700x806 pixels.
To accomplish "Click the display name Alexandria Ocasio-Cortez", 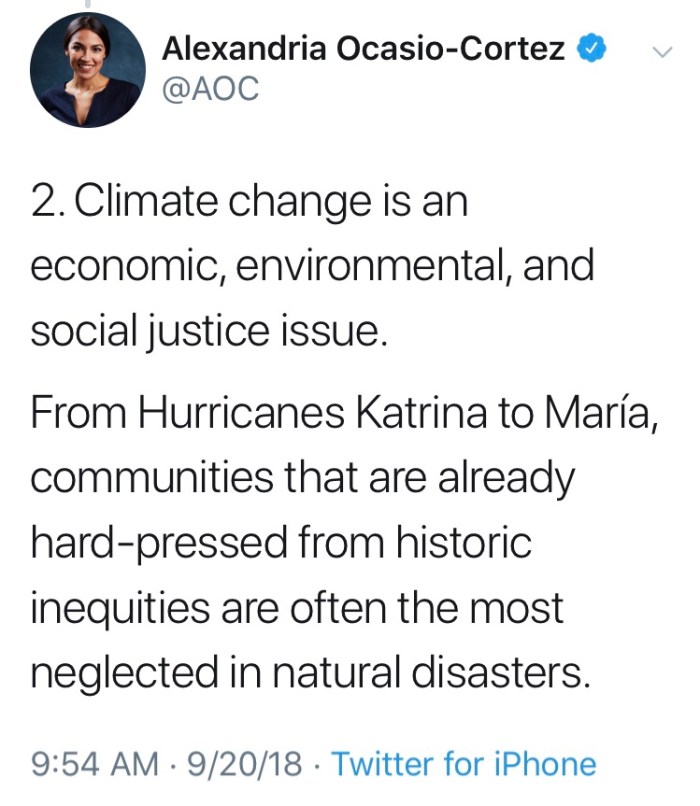I will pos(364,47).
